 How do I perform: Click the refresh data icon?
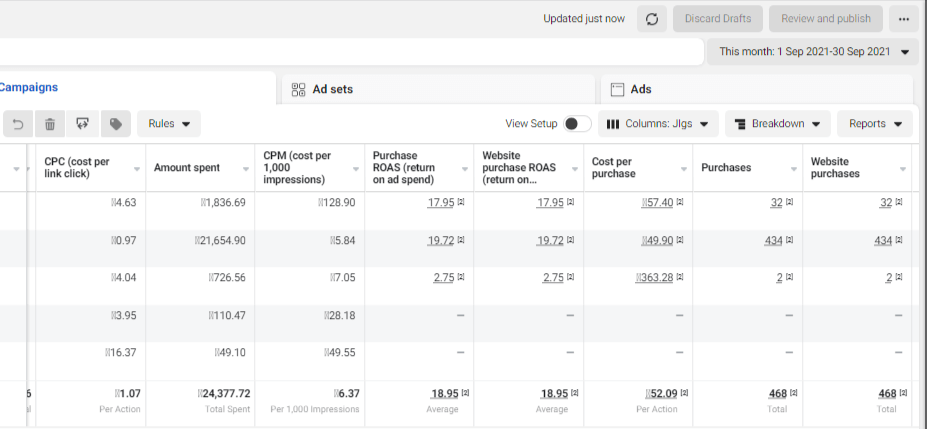(651, 19)
